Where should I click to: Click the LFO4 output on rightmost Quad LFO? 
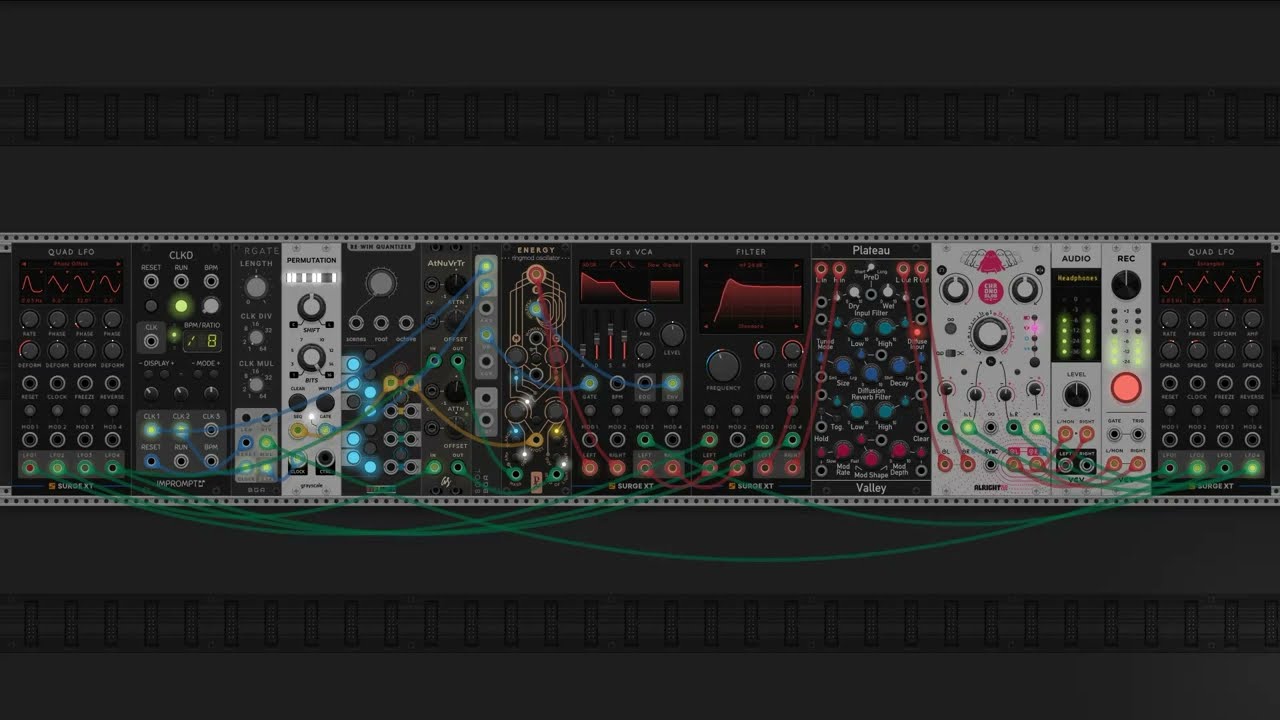[1253, 467]
